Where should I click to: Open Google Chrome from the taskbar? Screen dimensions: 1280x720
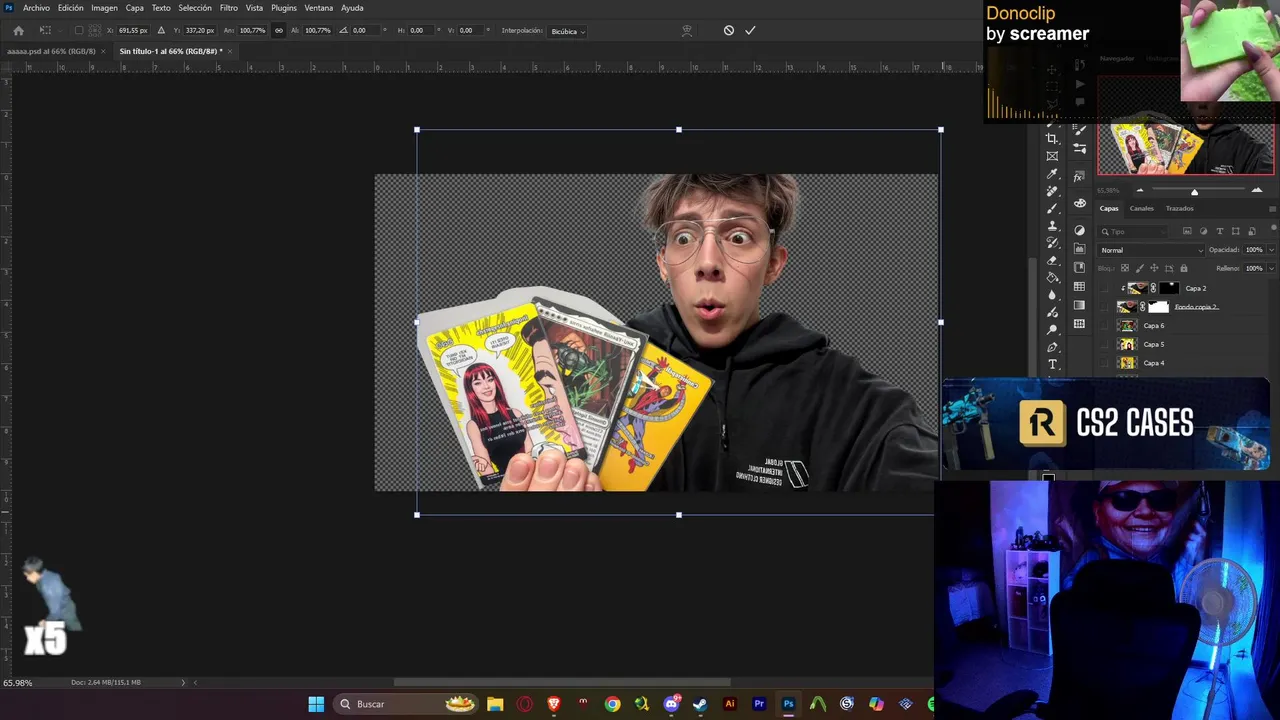613,704
